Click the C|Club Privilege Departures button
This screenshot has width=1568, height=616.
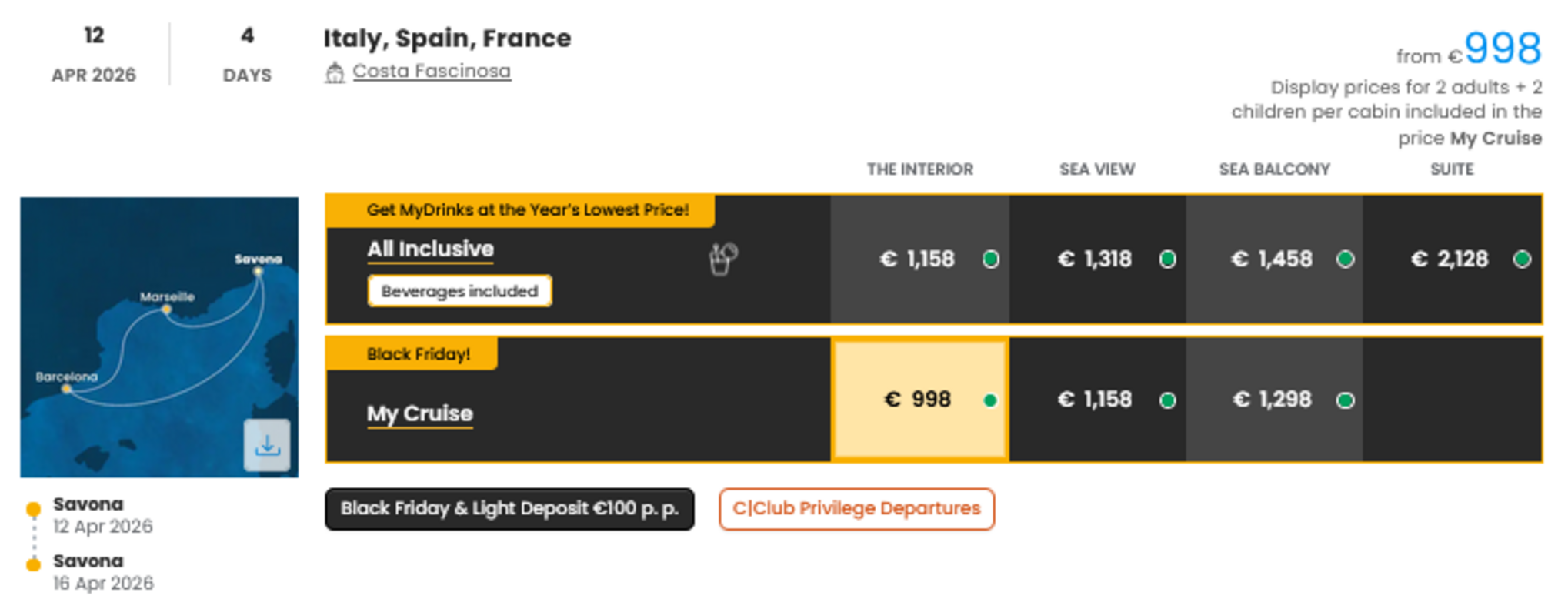pos(856,509)
